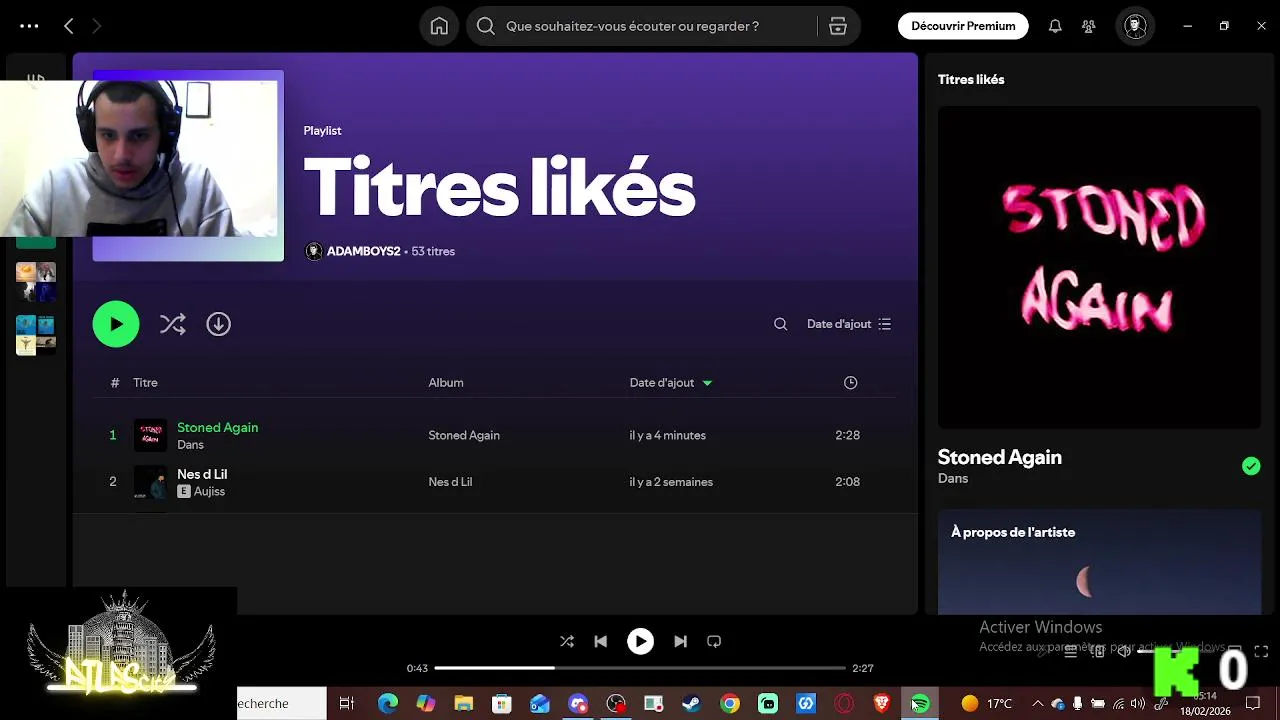This screenshot has width=1280, height=720.
Task: Click 'il y a 4 minutes' date cell
Action: (667, 435)
